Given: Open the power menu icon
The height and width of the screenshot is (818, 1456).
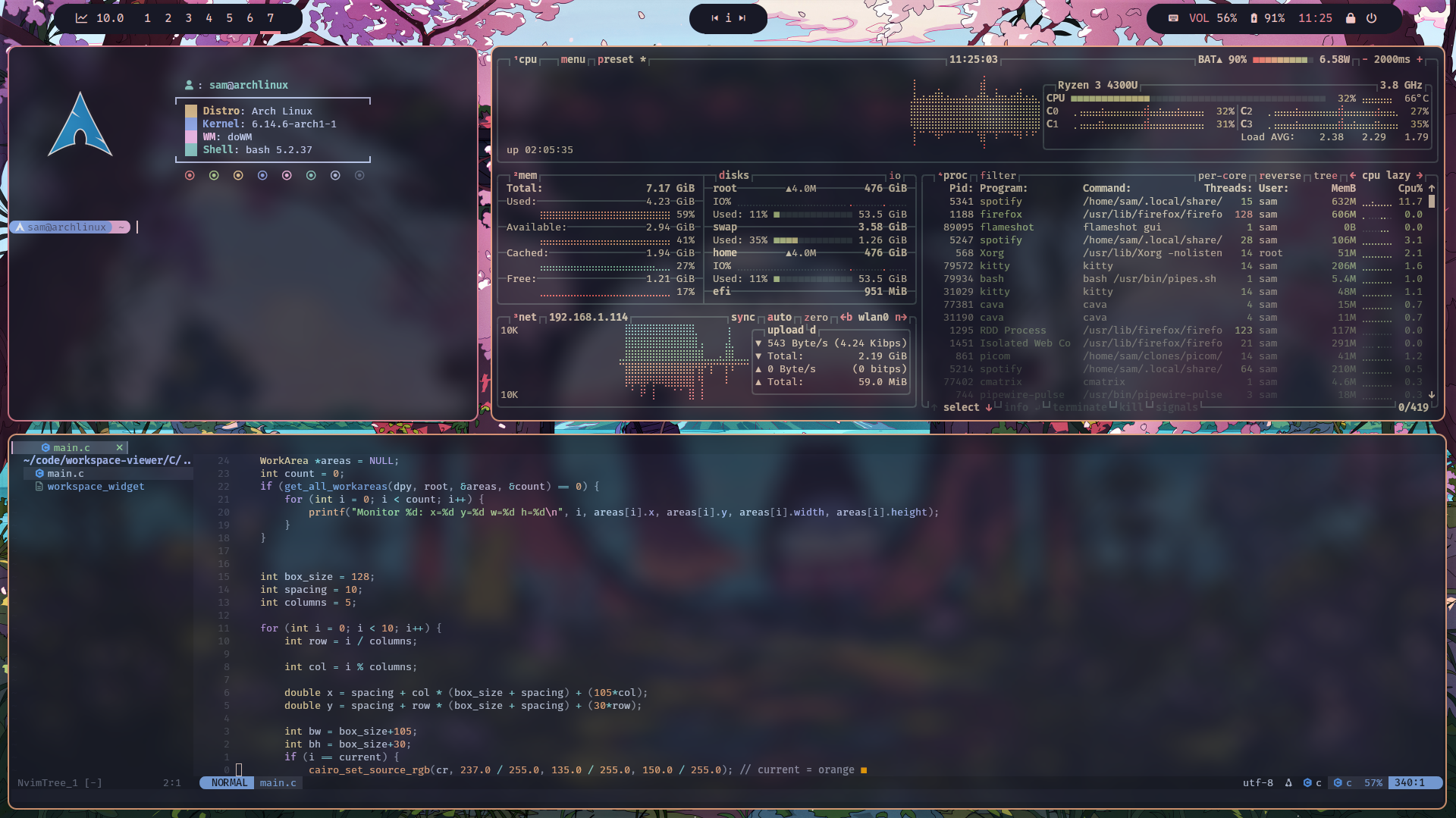Looking at the screenshot, I should (1372, 18).
